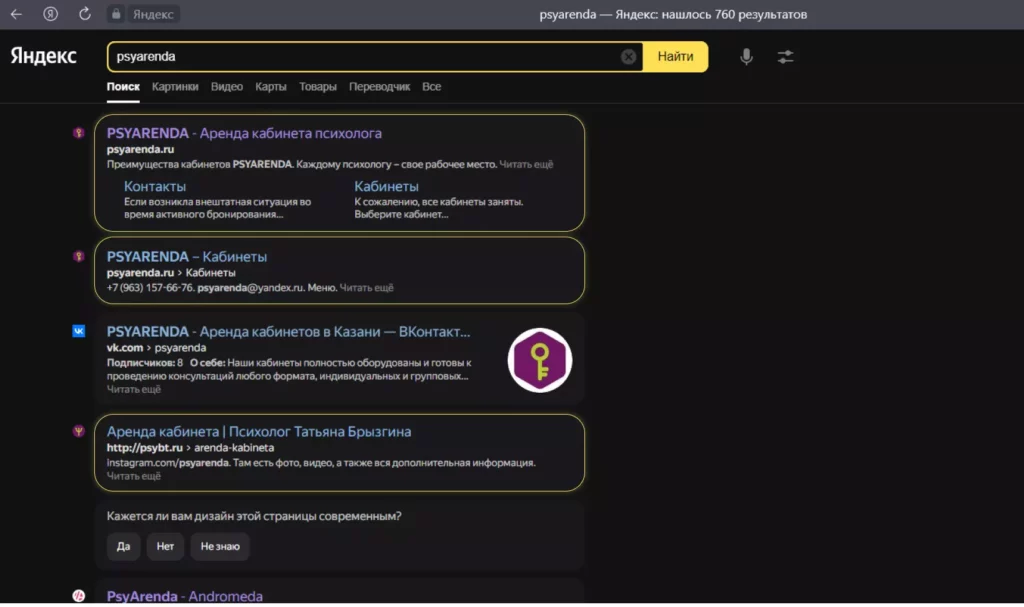Expand Читать ещё in the first result
Viewport: 1024px width, 607px height.
526,165
